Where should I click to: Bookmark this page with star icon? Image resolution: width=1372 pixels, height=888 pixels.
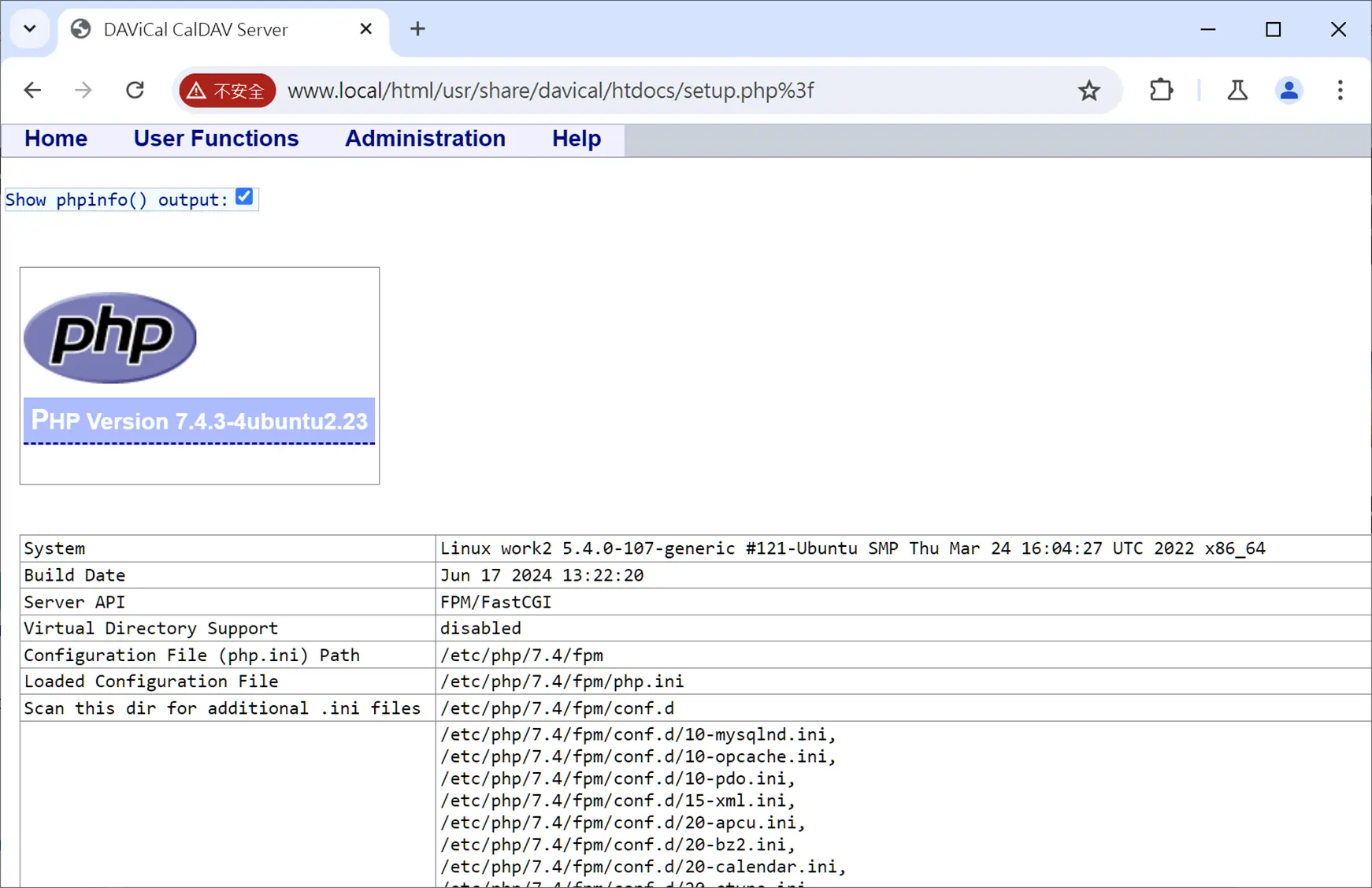click(1089, 91)
